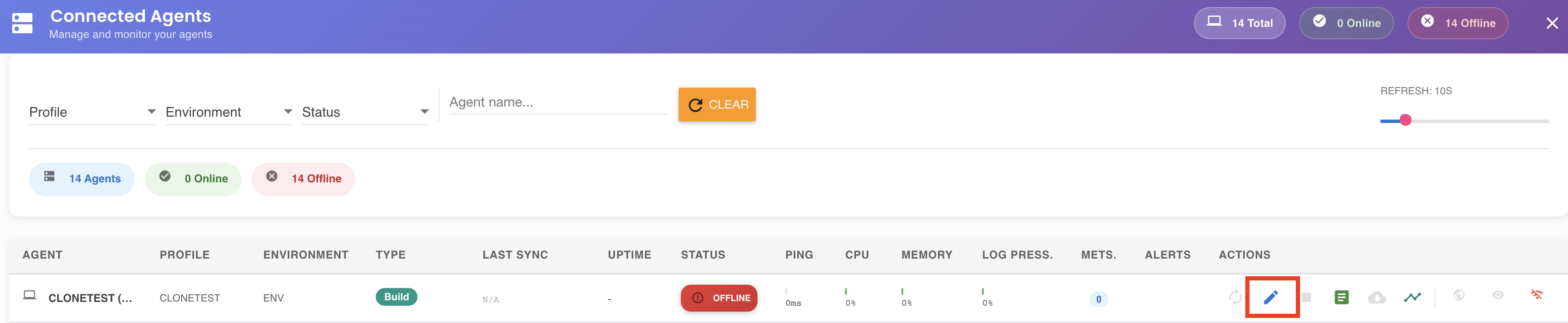Click the orange CLEAR button
The image size is (1568, 323).
[717, 104]
